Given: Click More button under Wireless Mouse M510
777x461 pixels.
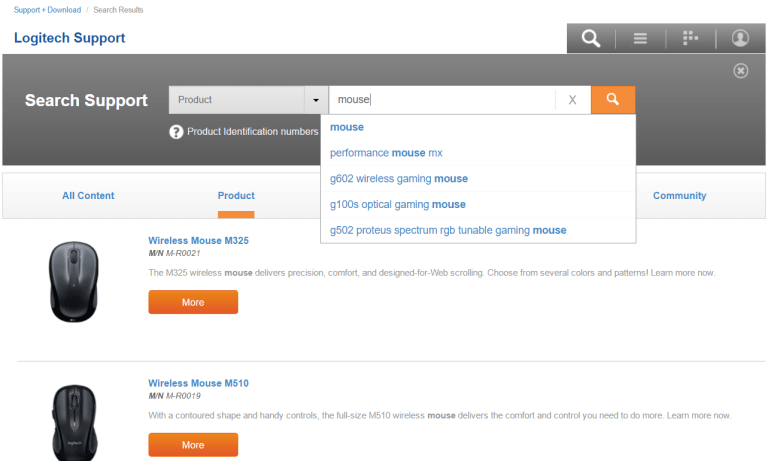Looking at the screenshot, I should click(x=193, y=445).
